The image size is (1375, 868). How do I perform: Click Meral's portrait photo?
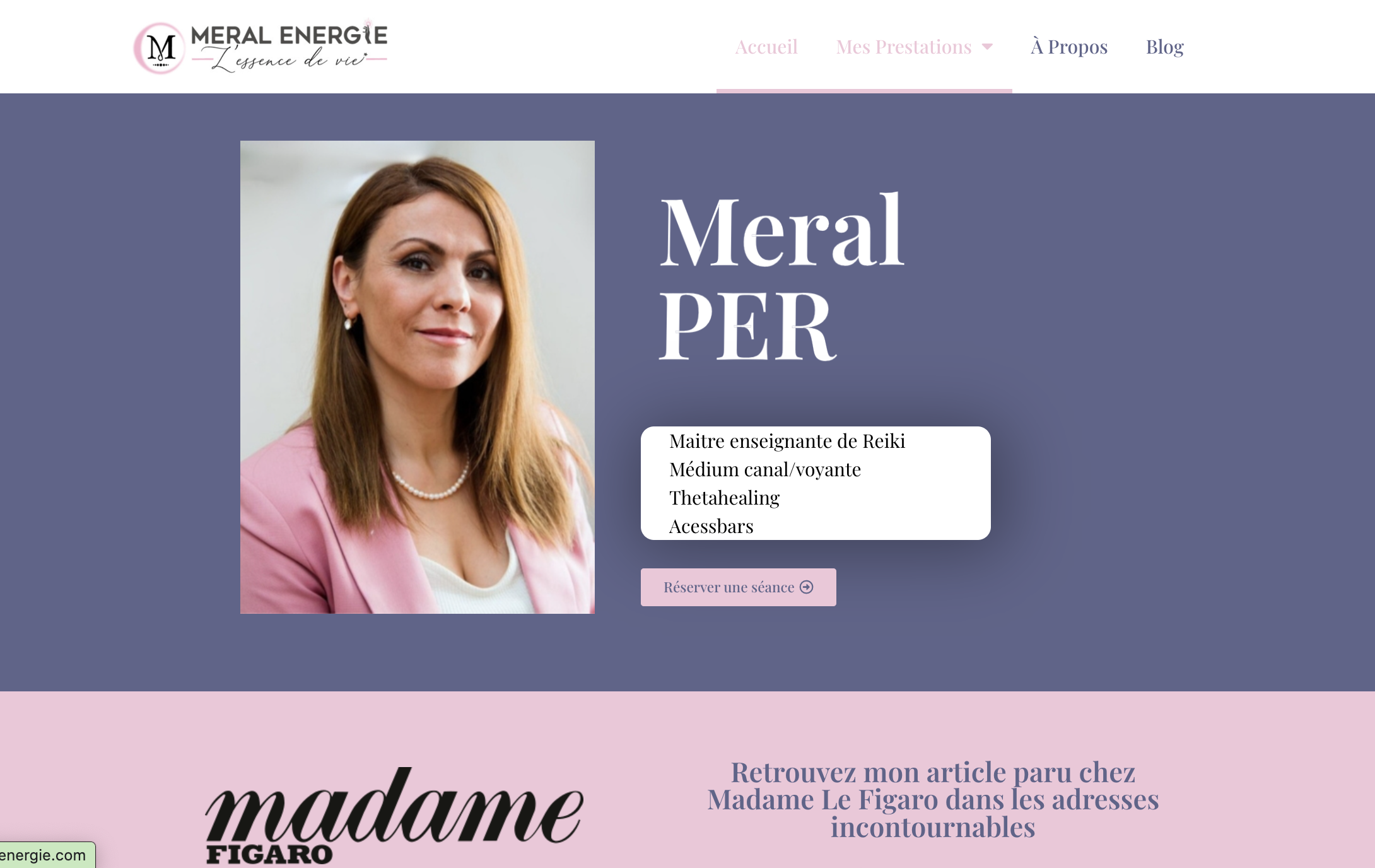pos(418,377)
